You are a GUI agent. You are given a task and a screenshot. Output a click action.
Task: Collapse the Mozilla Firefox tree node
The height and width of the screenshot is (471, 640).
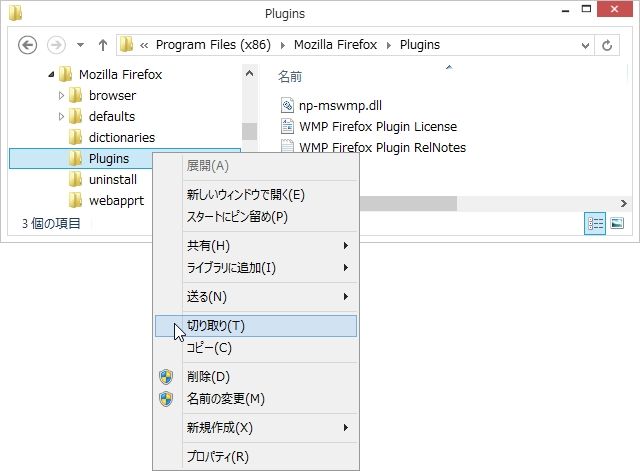(x=51, y=74)
